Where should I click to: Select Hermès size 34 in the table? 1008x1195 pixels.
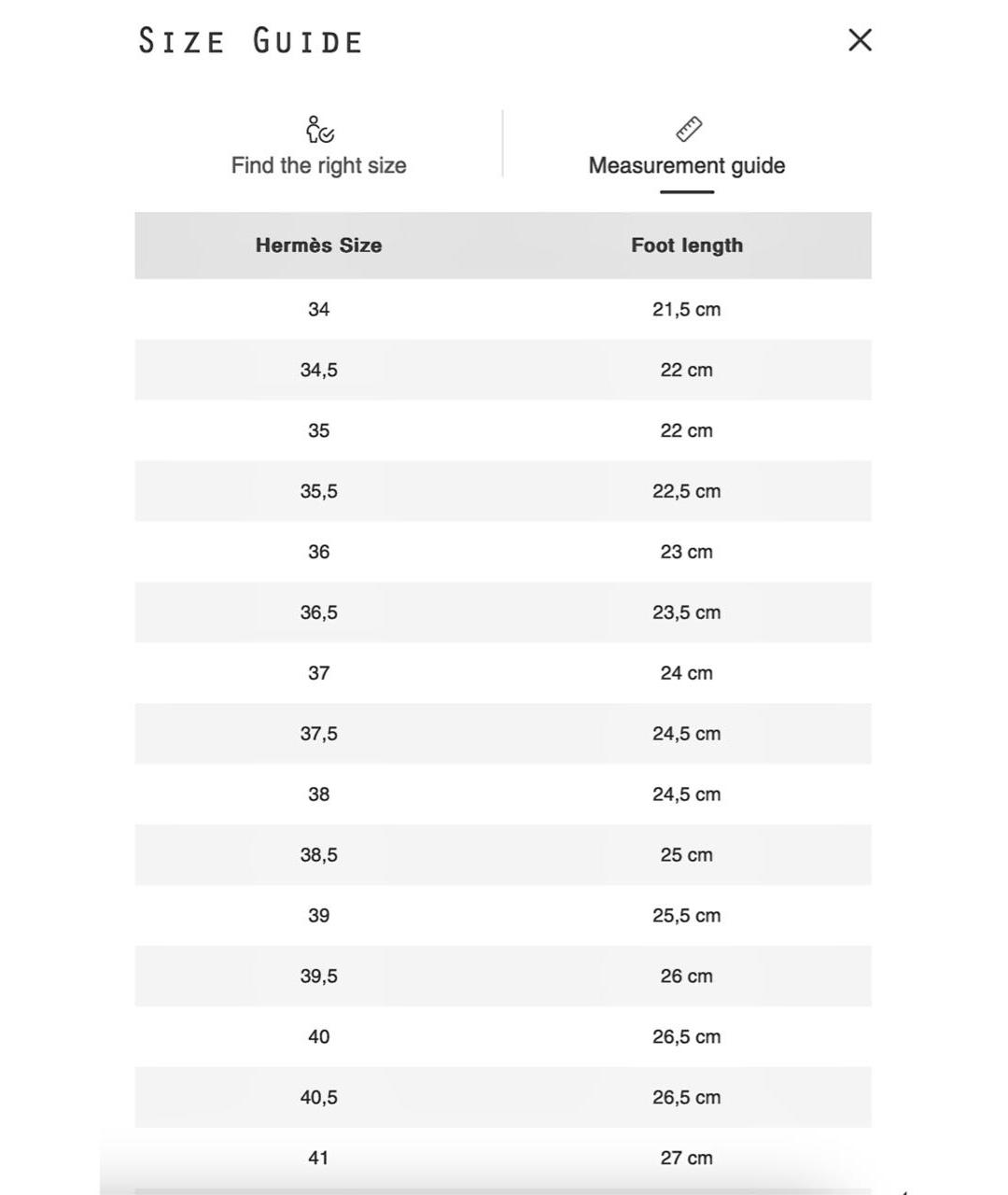pyautogui.click(x=318, y=309)
